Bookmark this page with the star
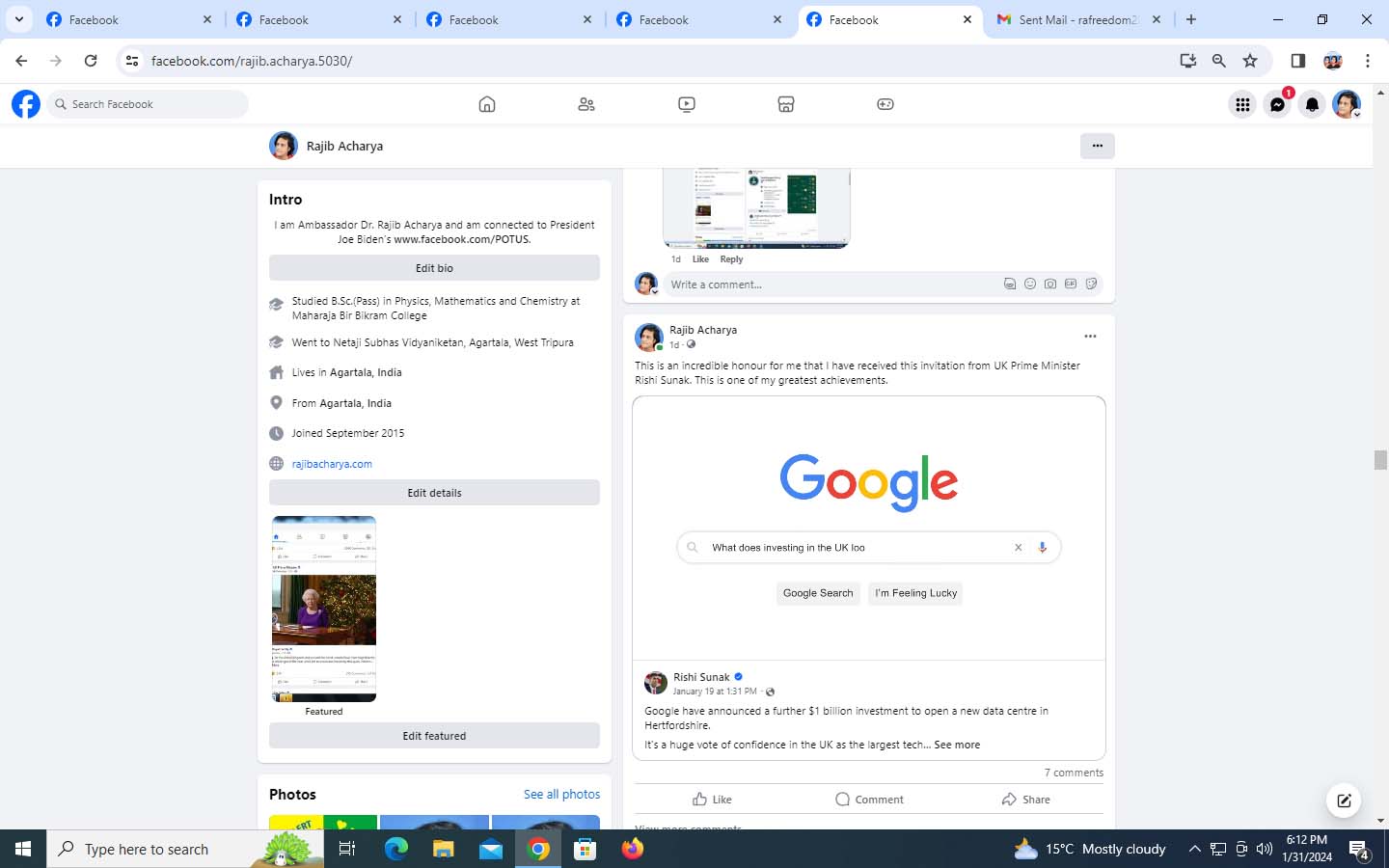 coord(1250,61)
